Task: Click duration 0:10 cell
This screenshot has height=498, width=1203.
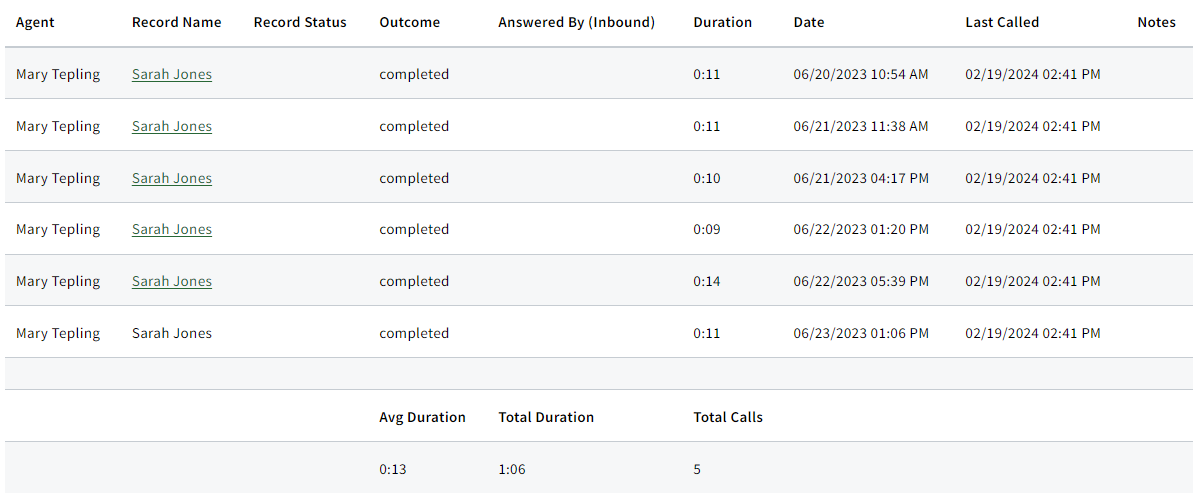Action: pyautogui.click(x=707, y=178)
